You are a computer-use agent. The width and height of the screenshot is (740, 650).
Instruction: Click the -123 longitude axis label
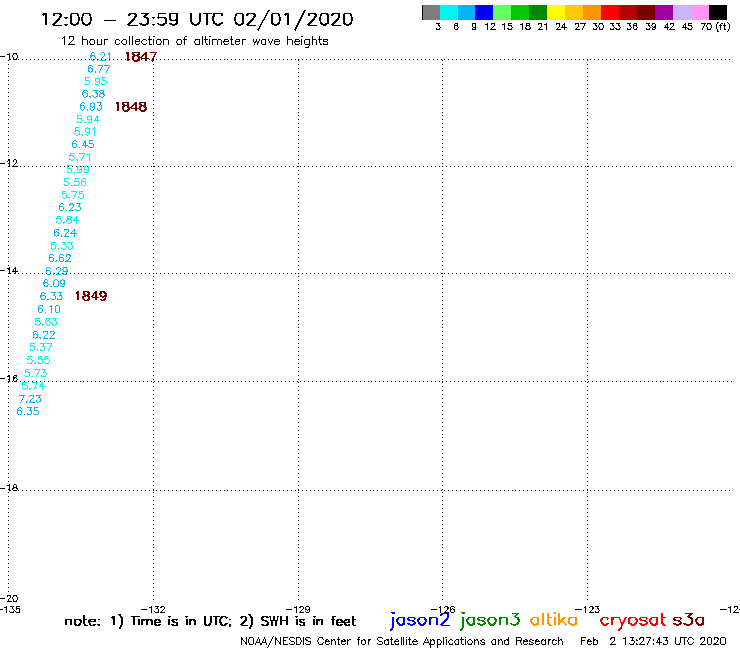pyautogui.click(x=588, y=609)
